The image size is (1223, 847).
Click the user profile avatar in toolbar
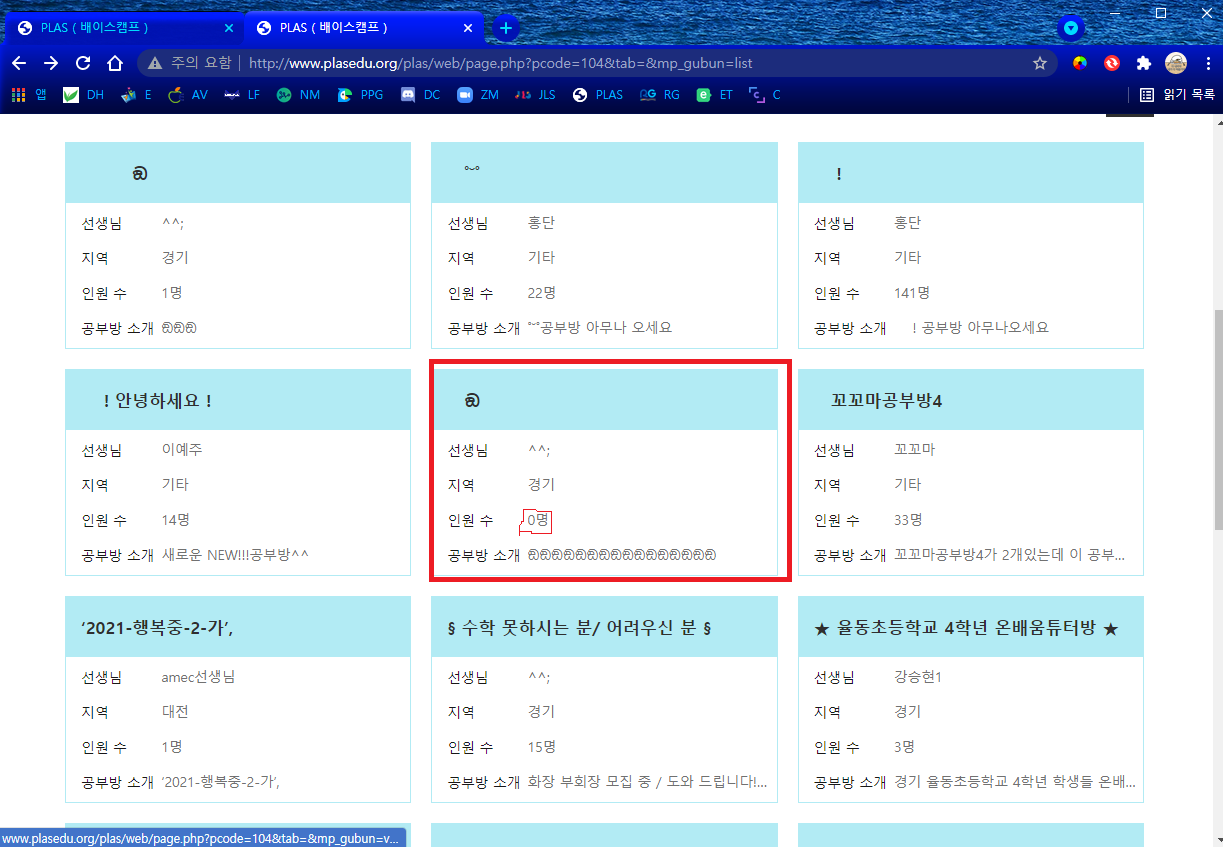tap(1176, 63)
